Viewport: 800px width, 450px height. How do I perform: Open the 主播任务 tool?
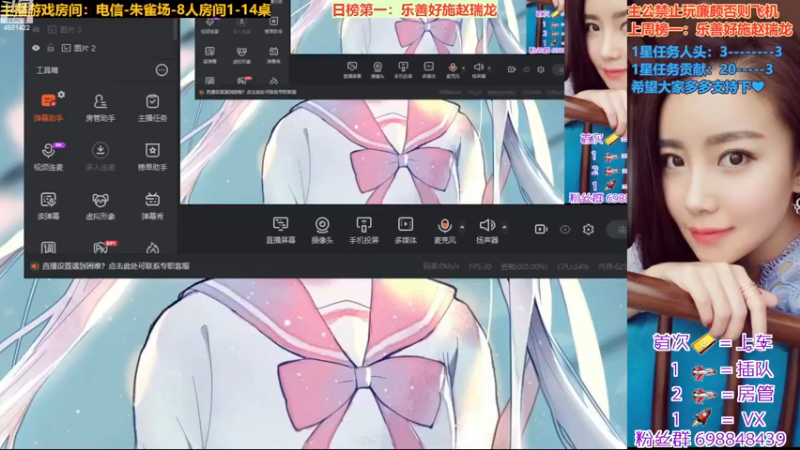click(x=152, y=108)
